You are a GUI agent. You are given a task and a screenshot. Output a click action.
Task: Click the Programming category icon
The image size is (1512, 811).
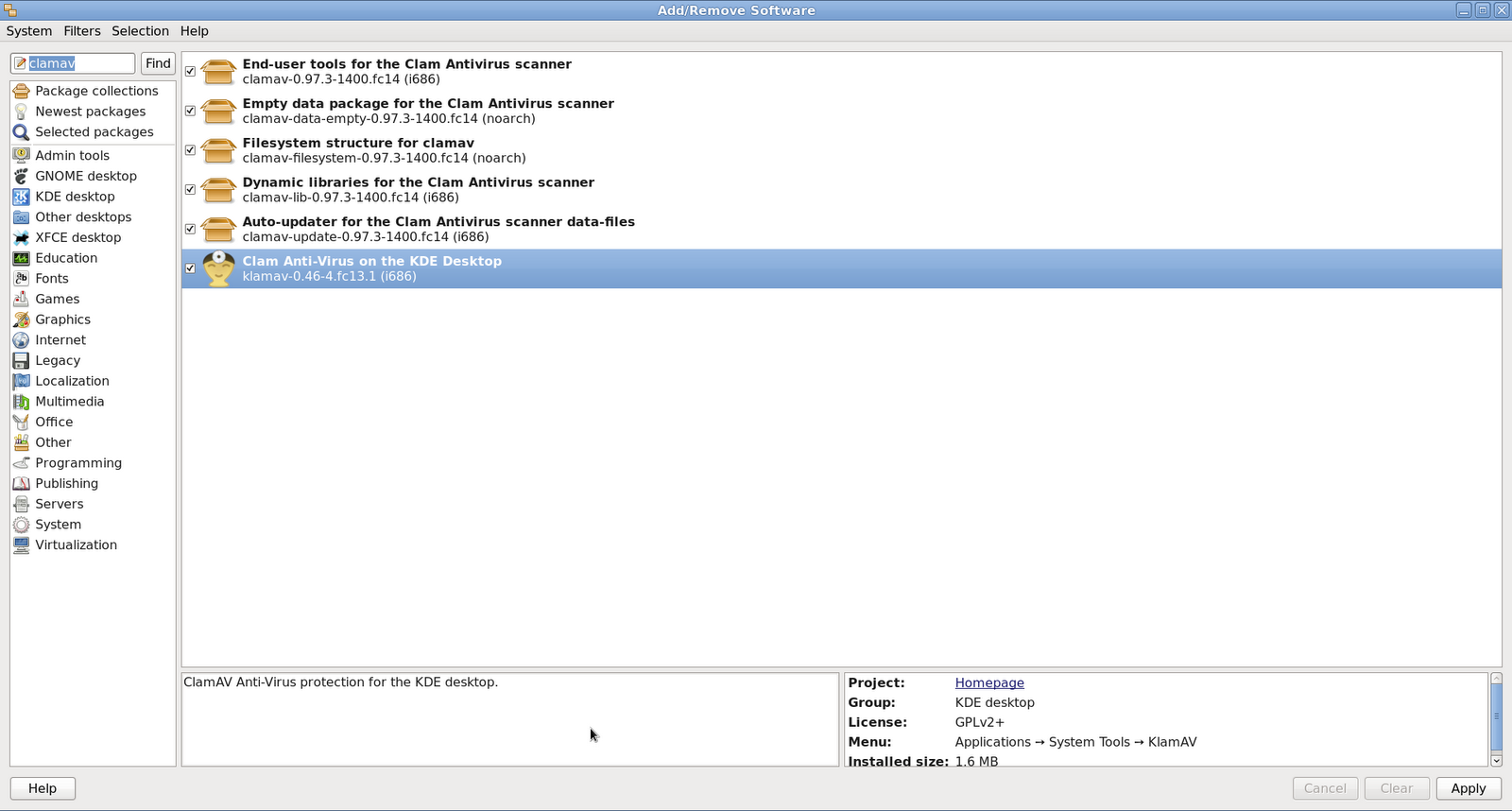[21, 463]
